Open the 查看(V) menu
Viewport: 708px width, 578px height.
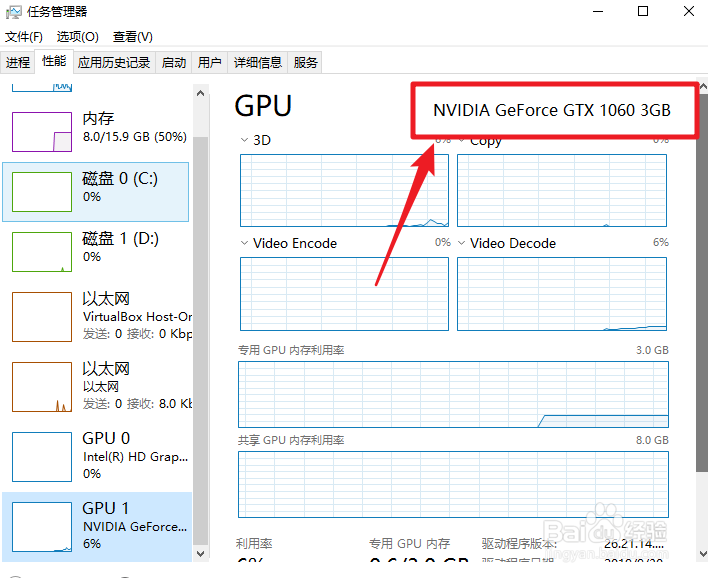(132, 37)
